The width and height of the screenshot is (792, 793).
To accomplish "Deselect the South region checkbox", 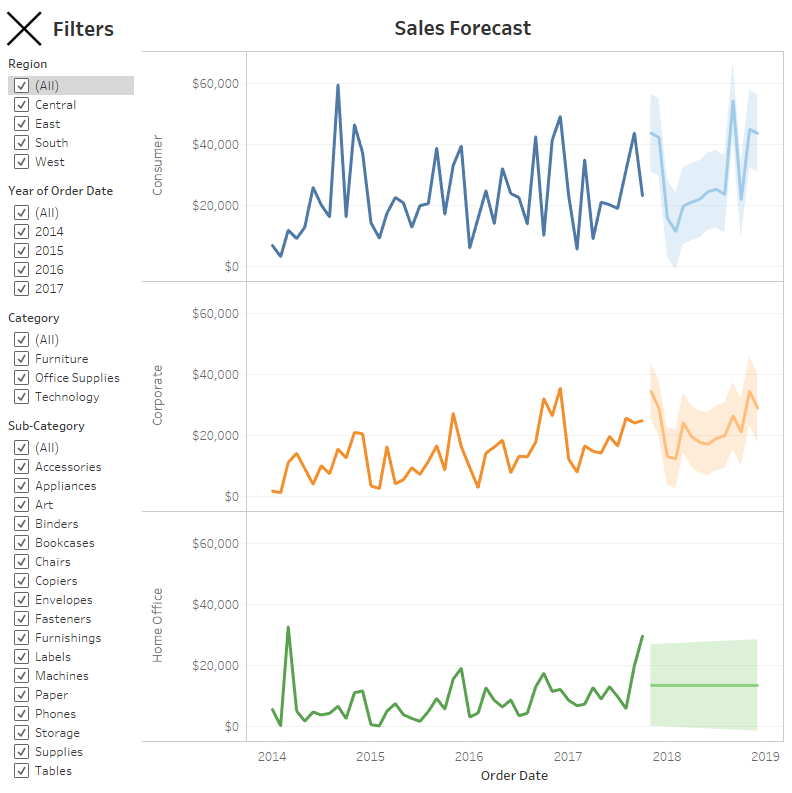I will point(21,143).
